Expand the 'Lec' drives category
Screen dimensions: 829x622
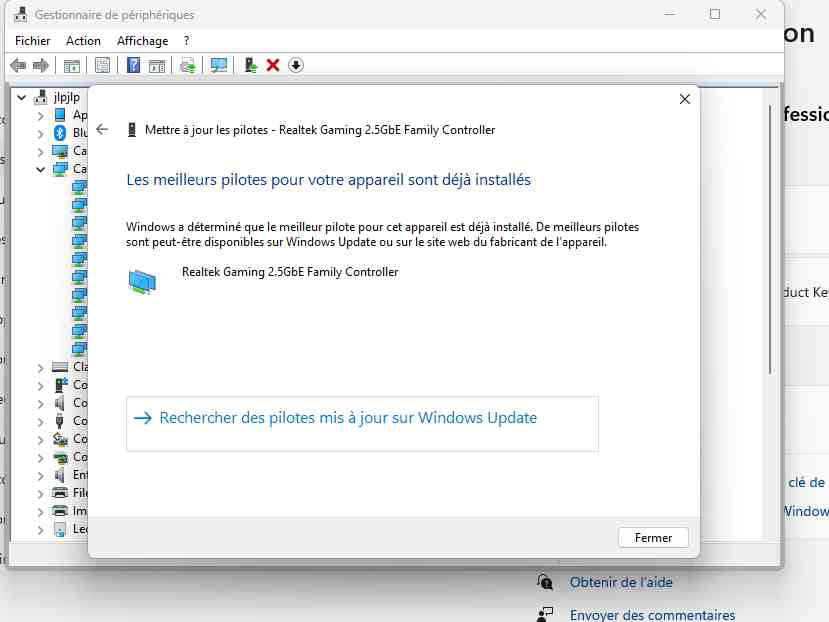[41, 529]
